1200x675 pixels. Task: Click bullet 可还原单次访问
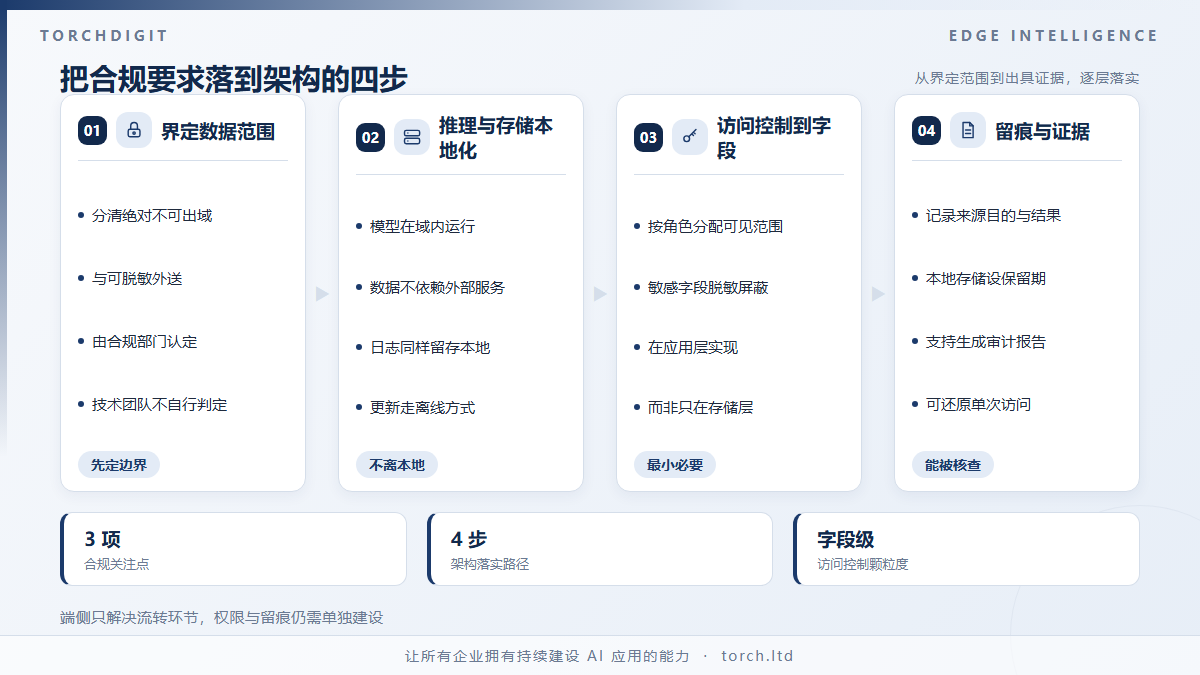point(979,405)
